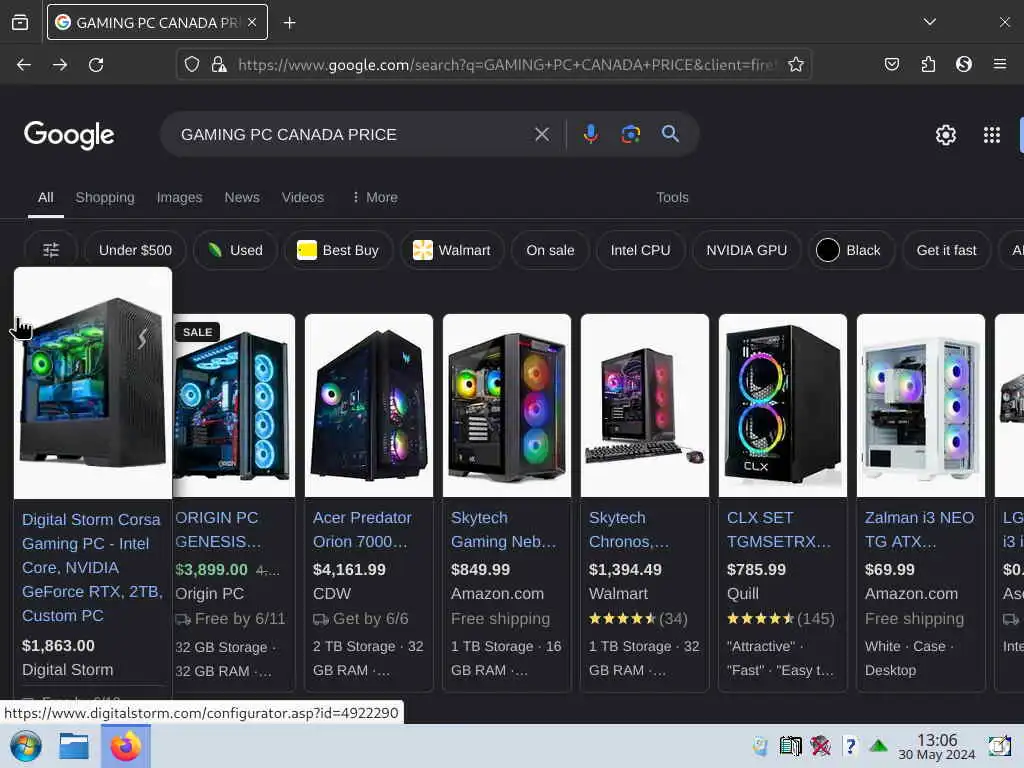Open Firefox account icon
This screenshot has width=1024, height=768.
pos(964,64)
